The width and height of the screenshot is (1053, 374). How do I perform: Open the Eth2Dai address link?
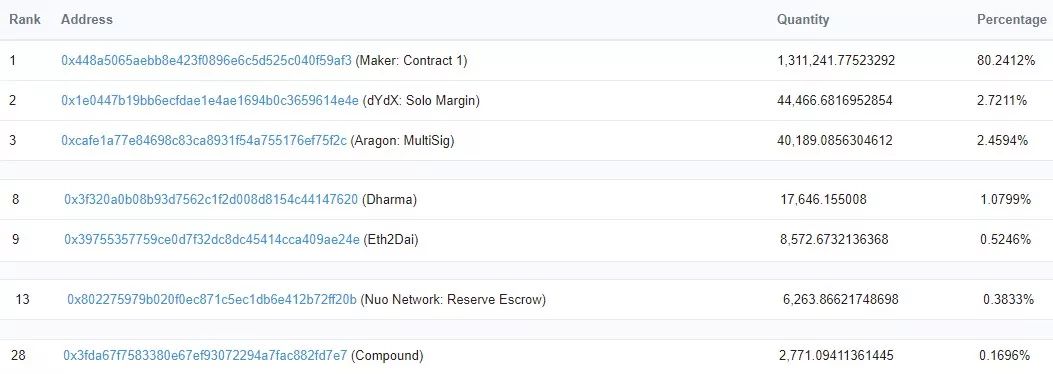tap(212, 240)
